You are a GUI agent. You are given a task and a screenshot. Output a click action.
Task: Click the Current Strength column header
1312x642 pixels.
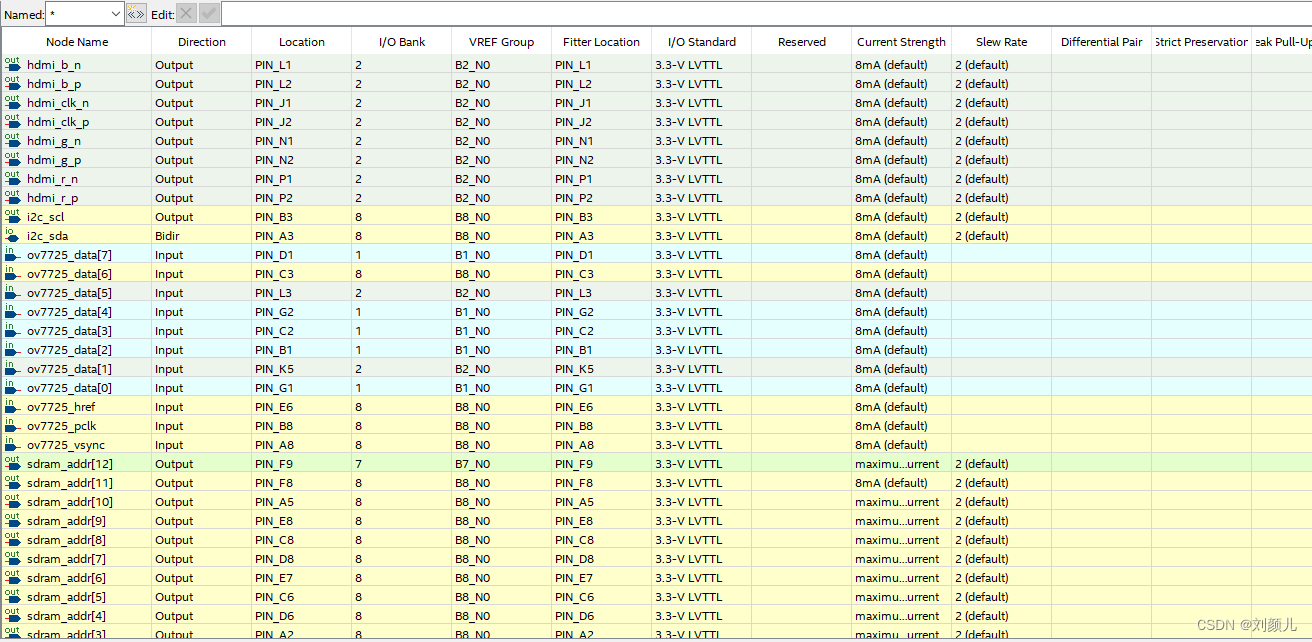click(902, 42)
